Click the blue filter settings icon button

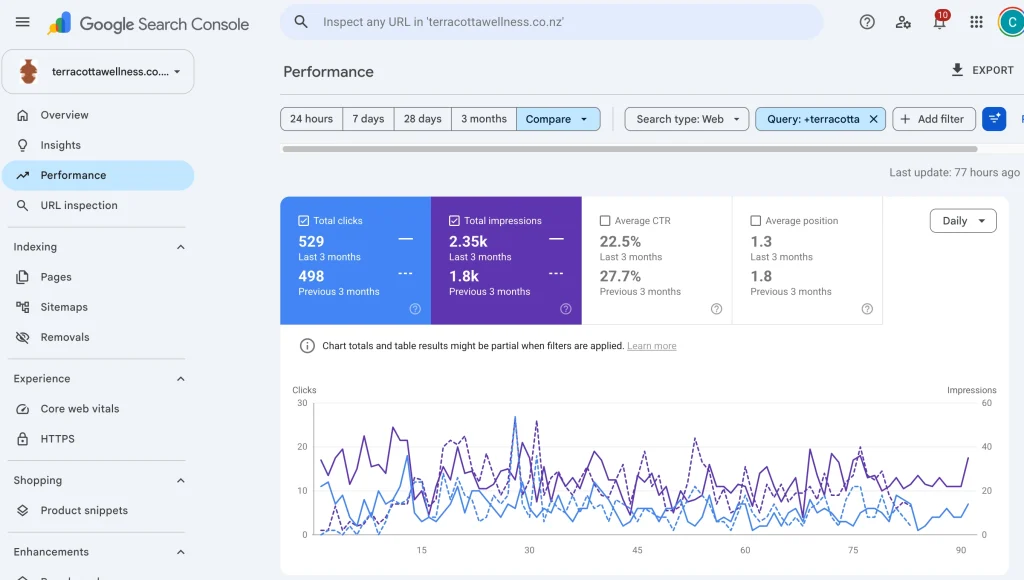click(x=994, y=119)
